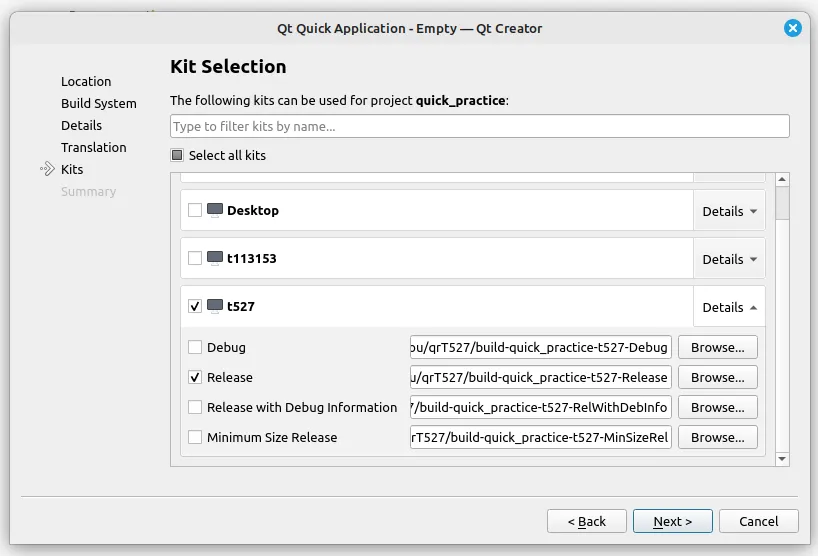This screenshot has height=556, width=818.
Task: Enable the Desktop kit checkbox
Action: (195, 210)
